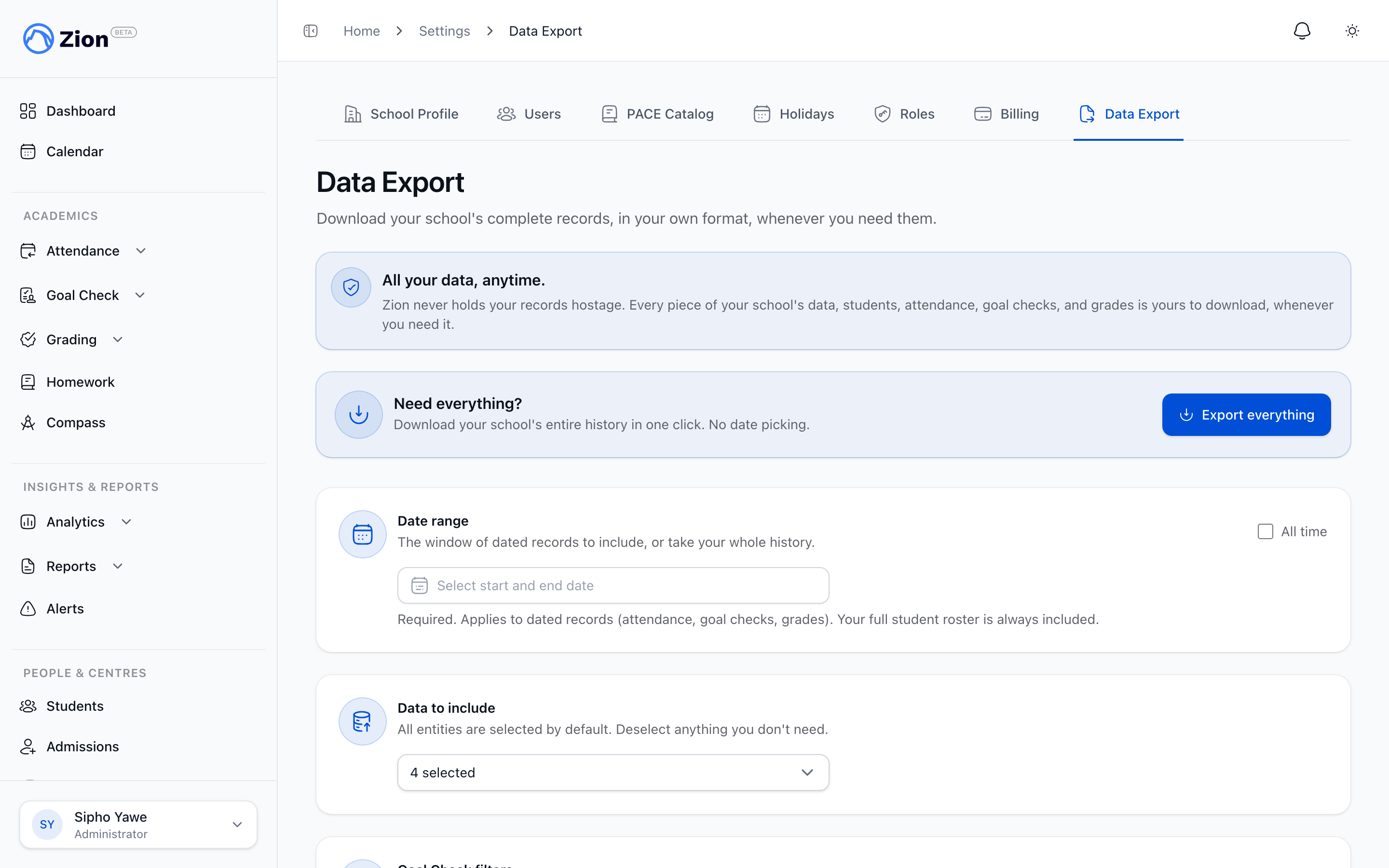This screenshot has width=1389, height=868.
Task: Expand the Grading submenu chevron
Action: (x=118, y=339)
